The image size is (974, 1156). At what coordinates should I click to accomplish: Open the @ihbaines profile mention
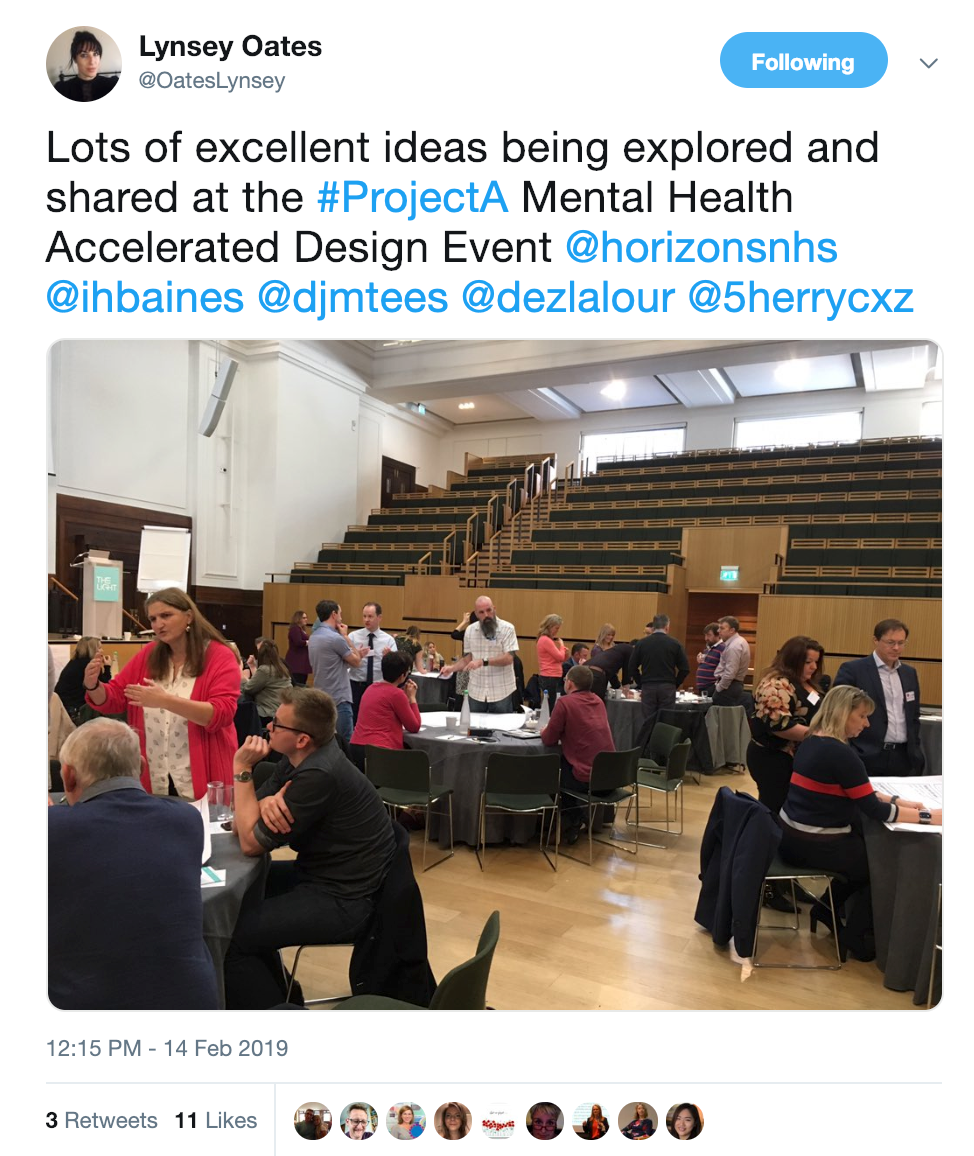[x=145, y=297]
